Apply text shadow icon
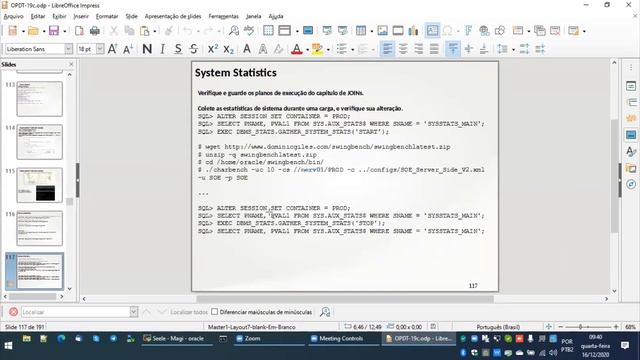This screenshot has height=360, width=640. 247,49
